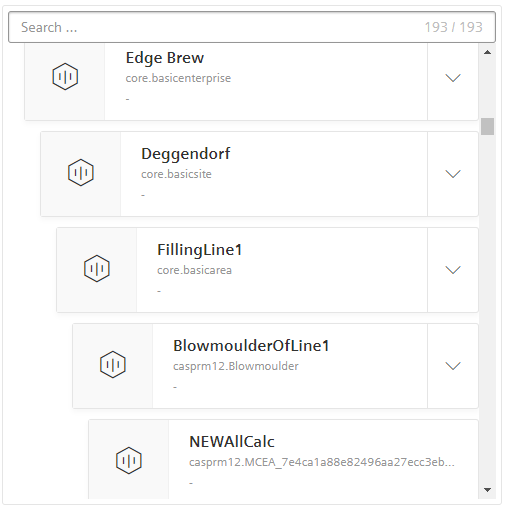Click the NEWAllCalc asset hexagon icon

pyautogui.click(x=129, y=461)
